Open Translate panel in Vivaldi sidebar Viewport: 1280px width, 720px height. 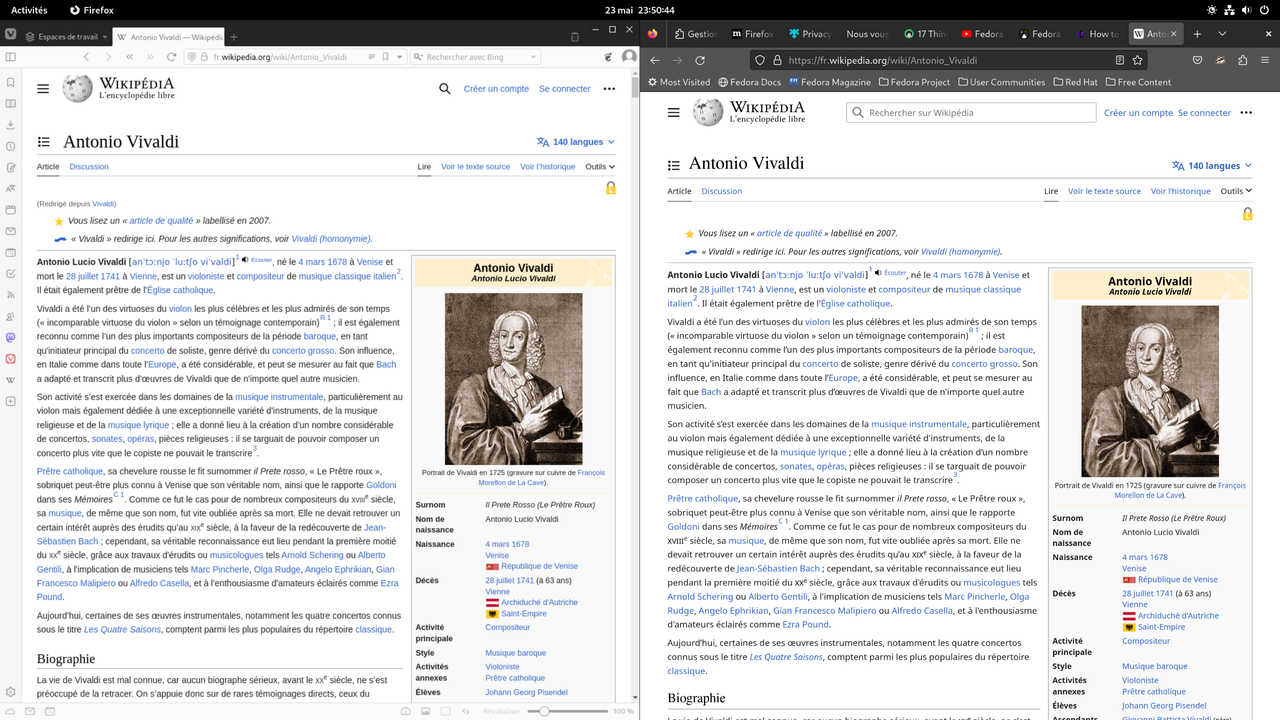pos(10,188)
